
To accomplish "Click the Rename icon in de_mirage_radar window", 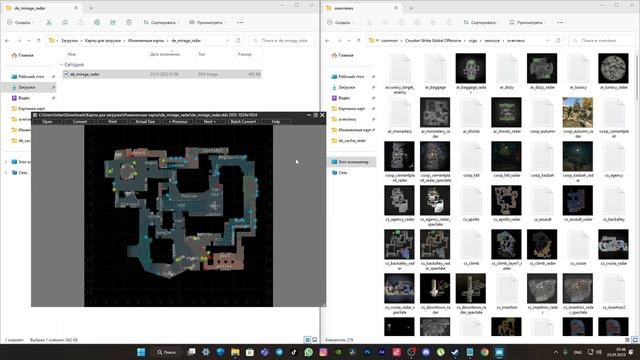I will coord(97,22).
